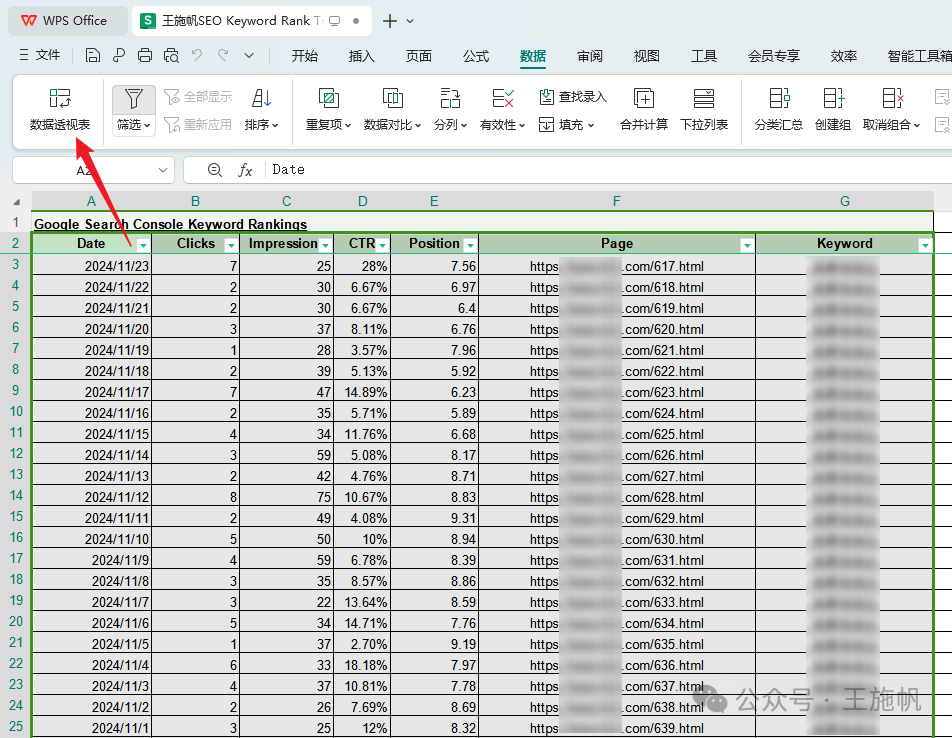The width and height of the screenshot is (952, 738).
Task: Open the Date column filter dropdown
Action: click(143, 245)
